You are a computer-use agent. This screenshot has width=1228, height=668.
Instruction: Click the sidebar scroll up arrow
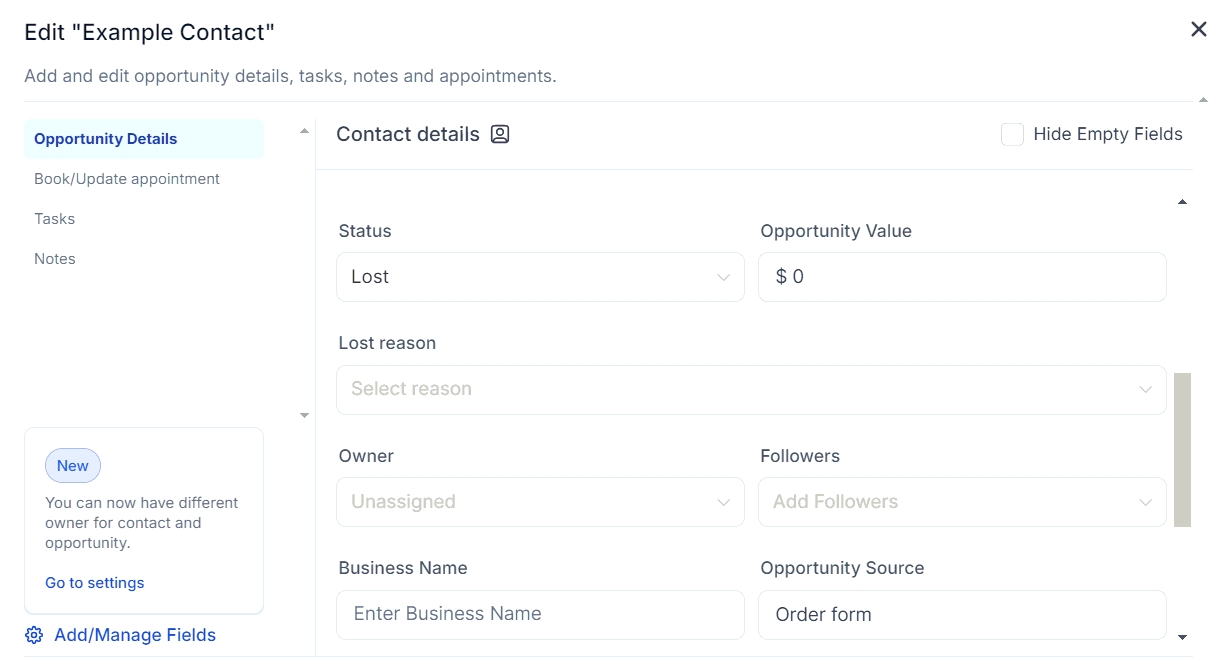304,131
